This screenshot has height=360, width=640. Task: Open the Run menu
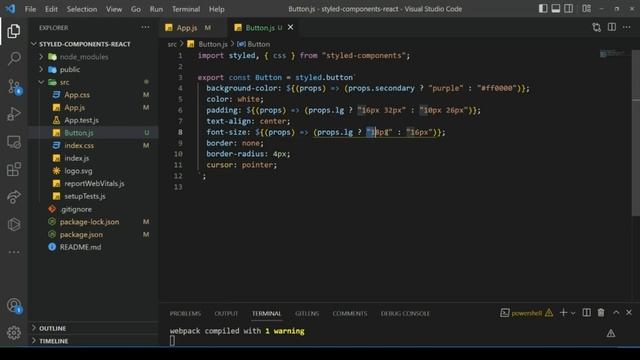point(156,9)
